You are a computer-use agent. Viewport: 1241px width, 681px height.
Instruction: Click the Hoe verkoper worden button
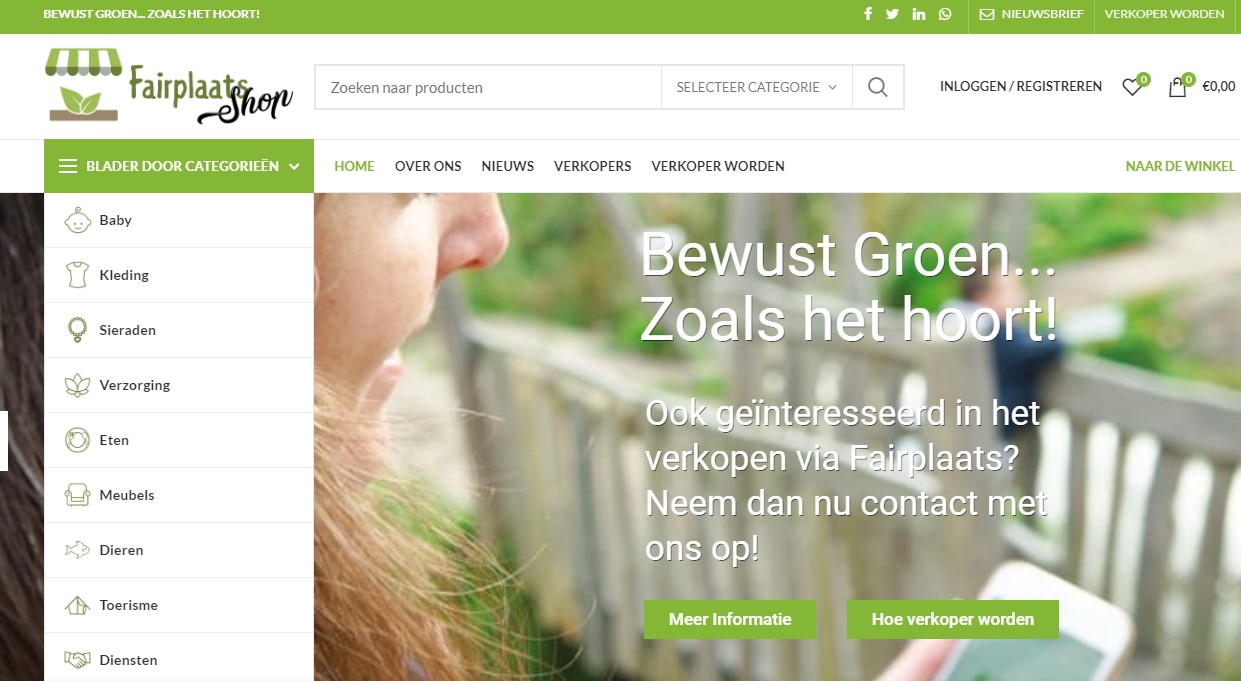coord(953,619)
